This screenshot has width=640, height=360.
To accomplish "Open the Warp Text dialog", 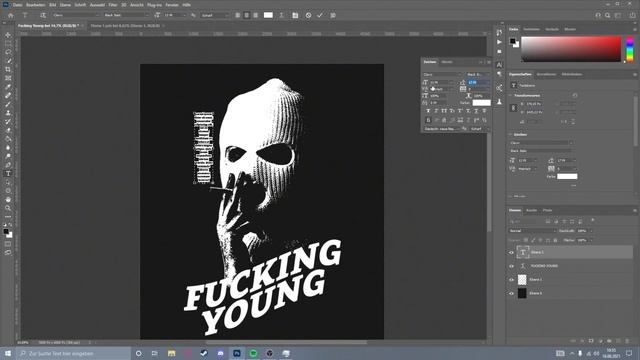I will tap(281, 15).
